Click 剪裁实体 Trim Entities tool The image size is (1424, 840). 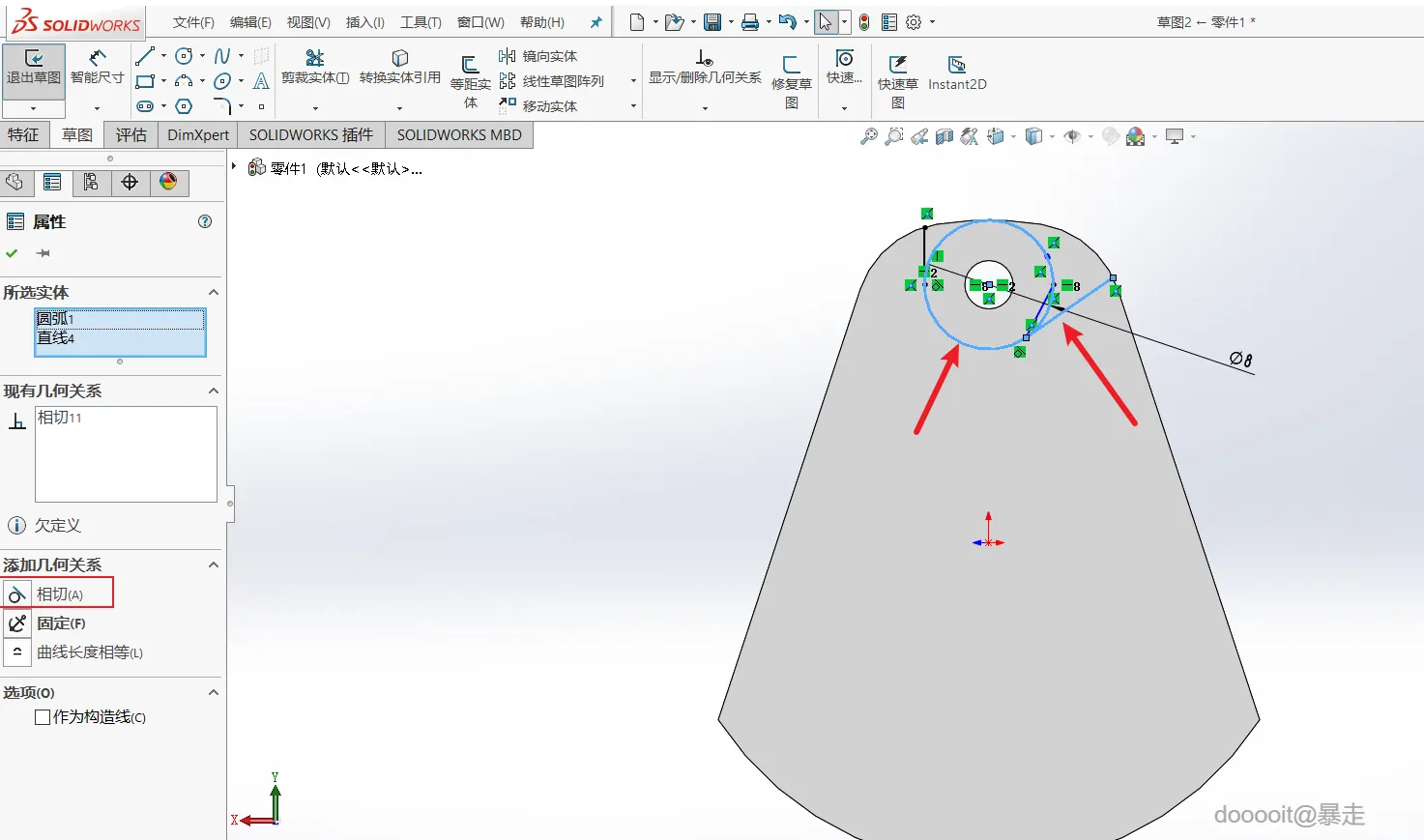(315, 68)
